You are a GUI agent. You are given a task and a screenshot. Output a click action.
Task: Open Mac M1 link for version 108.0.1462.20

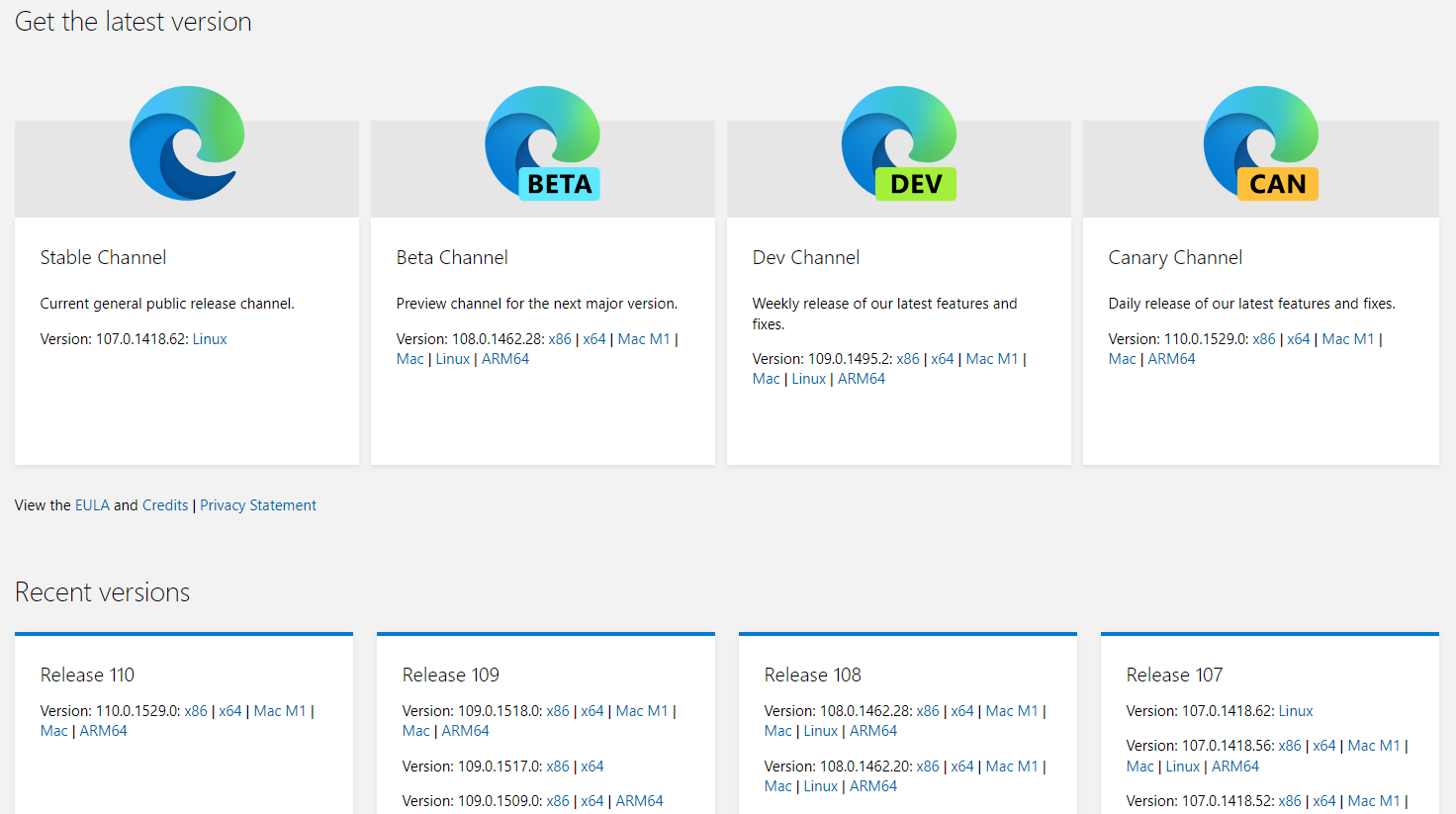[x=1012, y=767]
